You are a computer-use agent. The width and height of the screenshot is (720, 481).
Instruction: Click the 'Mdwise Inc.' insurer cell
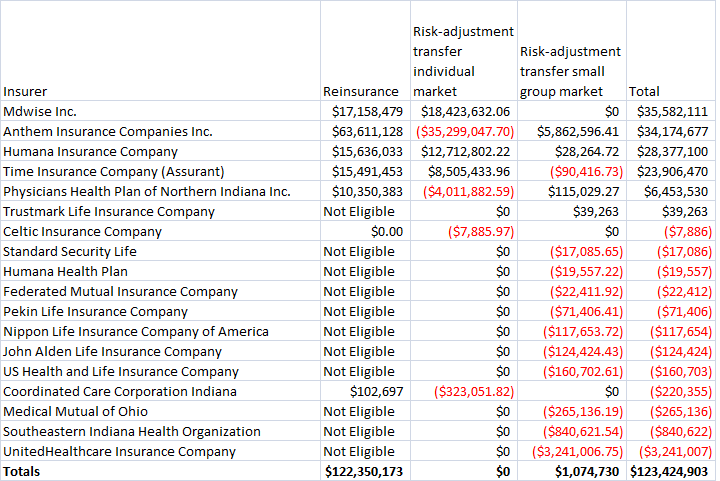click(x=160, y=111)
